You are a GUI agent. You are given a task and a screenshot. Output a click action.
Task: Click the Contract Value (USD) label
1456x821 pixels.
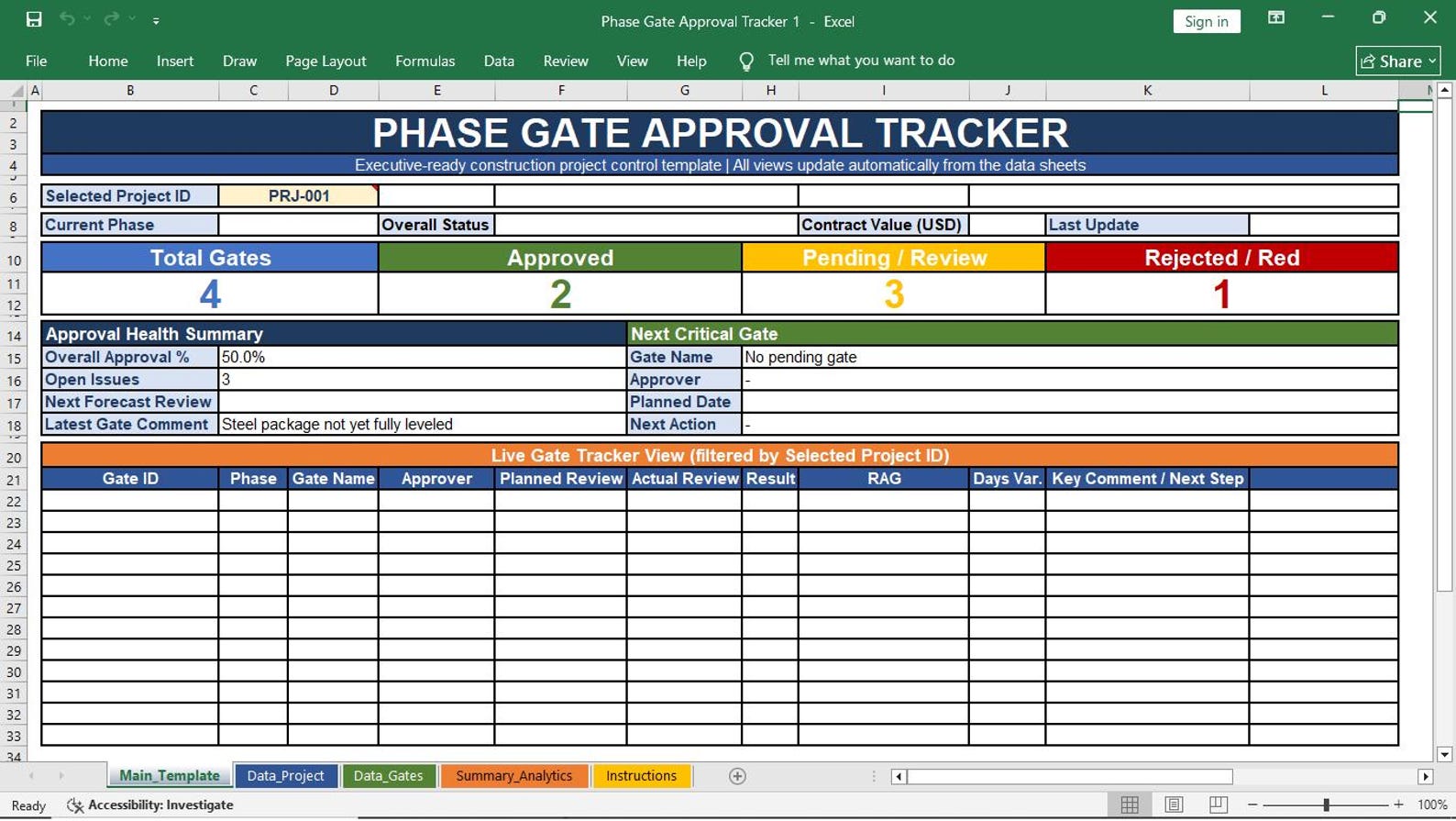point(883,225)
